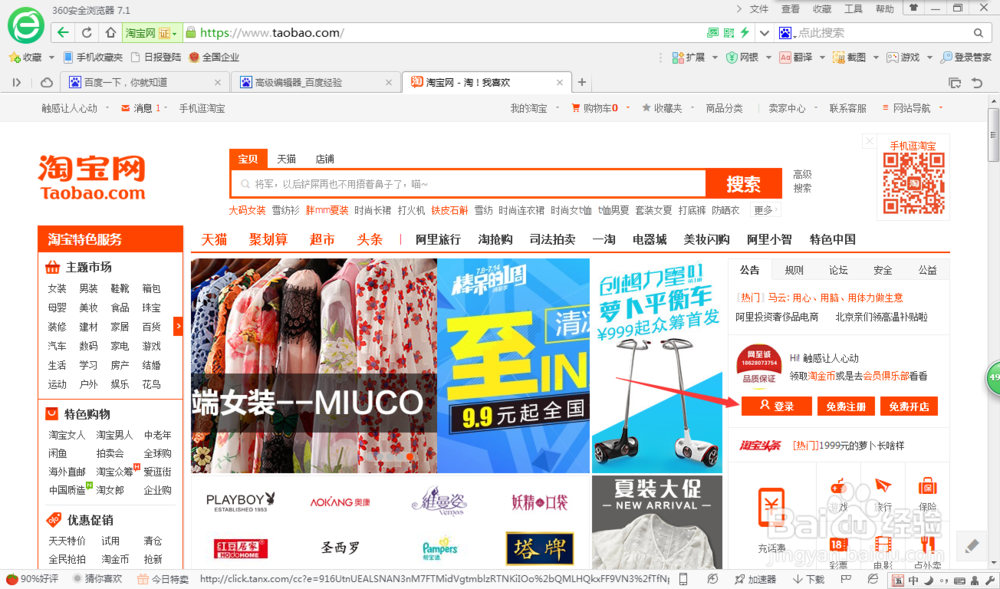Click the 网银 online banking shield icon
1000x589 pixels.
click(731, 57)
